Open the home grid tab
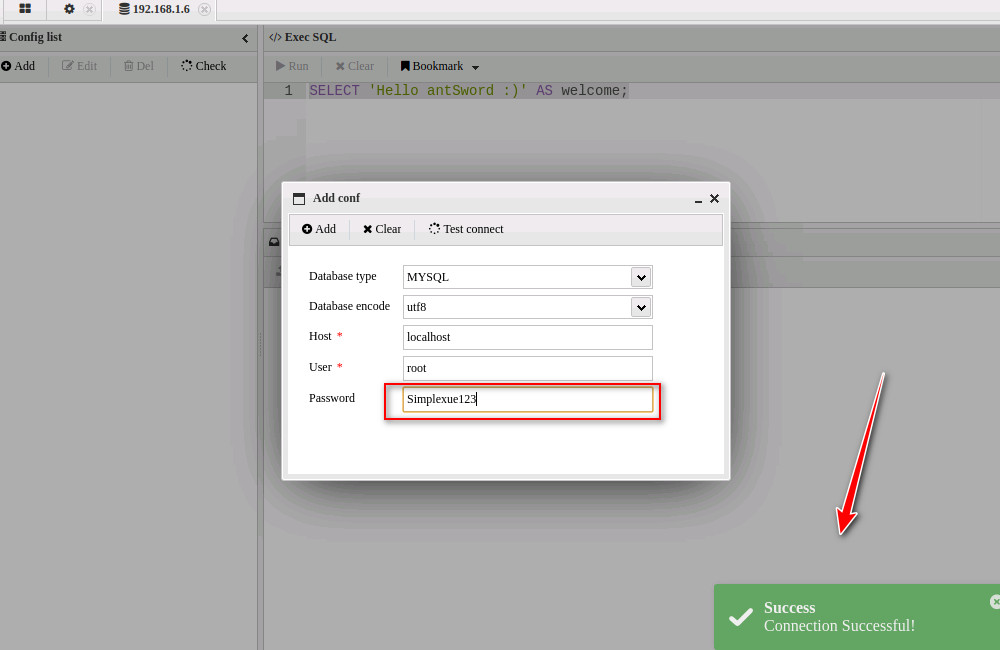Viewport: 1000px width, 650px height. click(x=25, y=9)
